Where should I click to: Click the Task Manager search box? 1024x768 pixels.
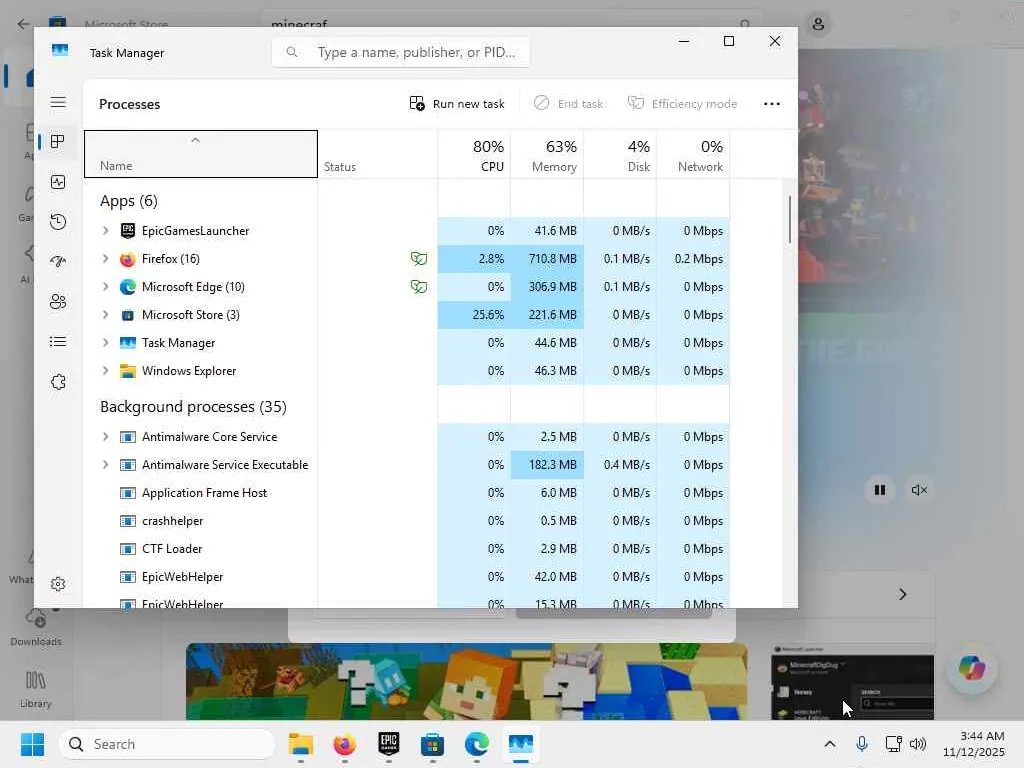coord(400,52)
